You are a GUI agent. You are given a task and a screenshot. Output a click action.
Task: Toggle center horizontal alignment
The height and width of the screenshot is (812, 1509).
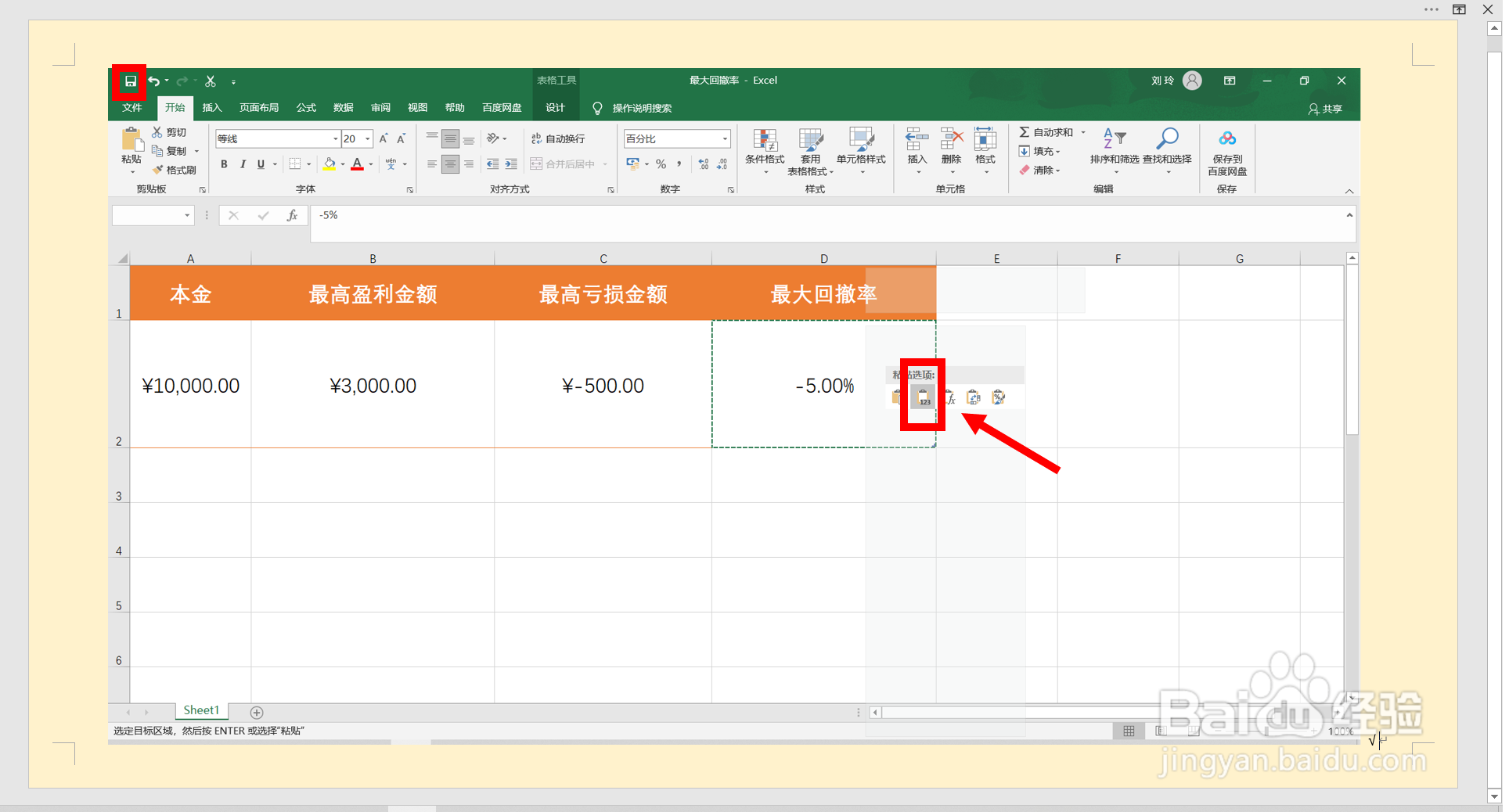point(450,164)
